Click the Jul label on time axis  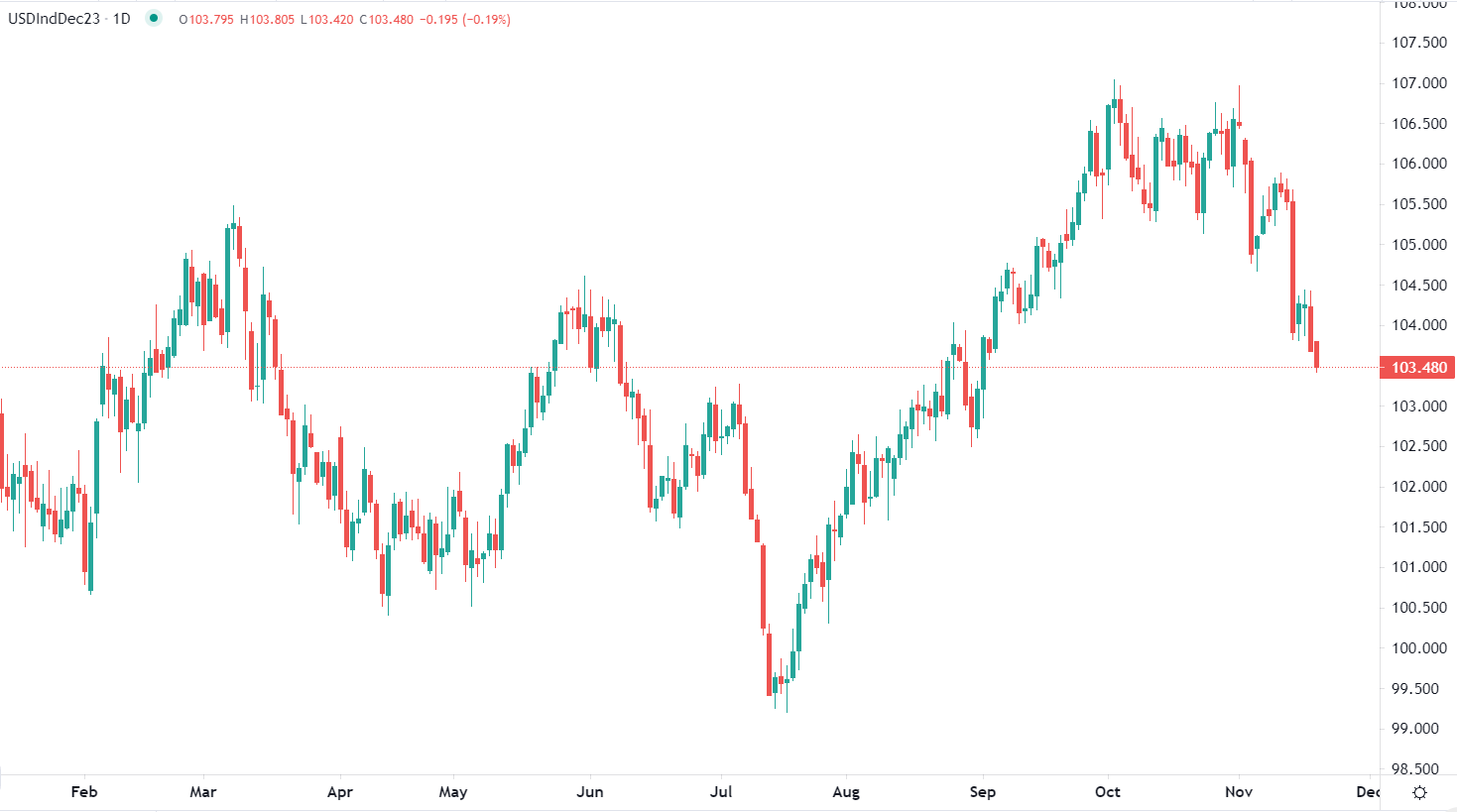coord(721,792)
